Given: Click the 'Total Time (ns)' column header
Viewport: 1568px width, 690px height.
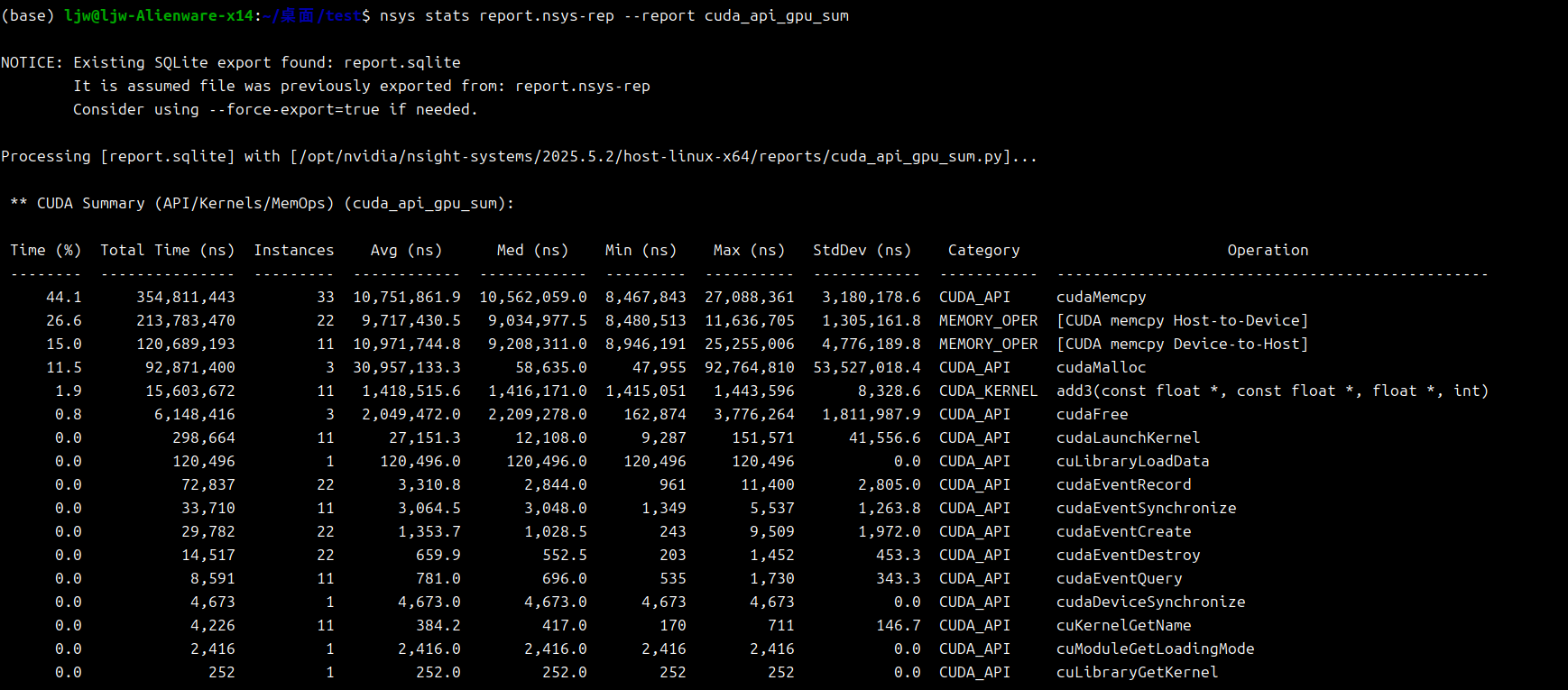Looking at the screenshot, I should (167, 250).
